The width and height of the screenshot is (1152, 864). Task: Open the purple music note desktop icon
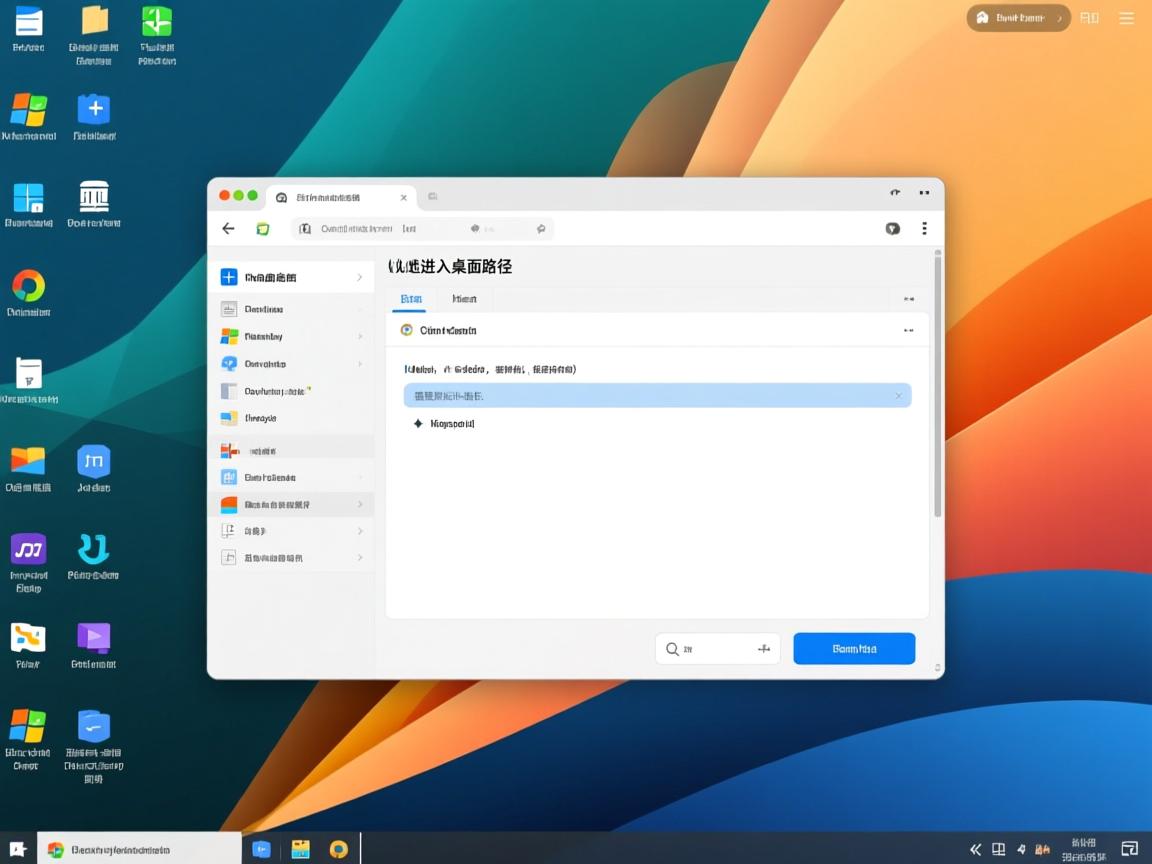[x=28, y=550]
